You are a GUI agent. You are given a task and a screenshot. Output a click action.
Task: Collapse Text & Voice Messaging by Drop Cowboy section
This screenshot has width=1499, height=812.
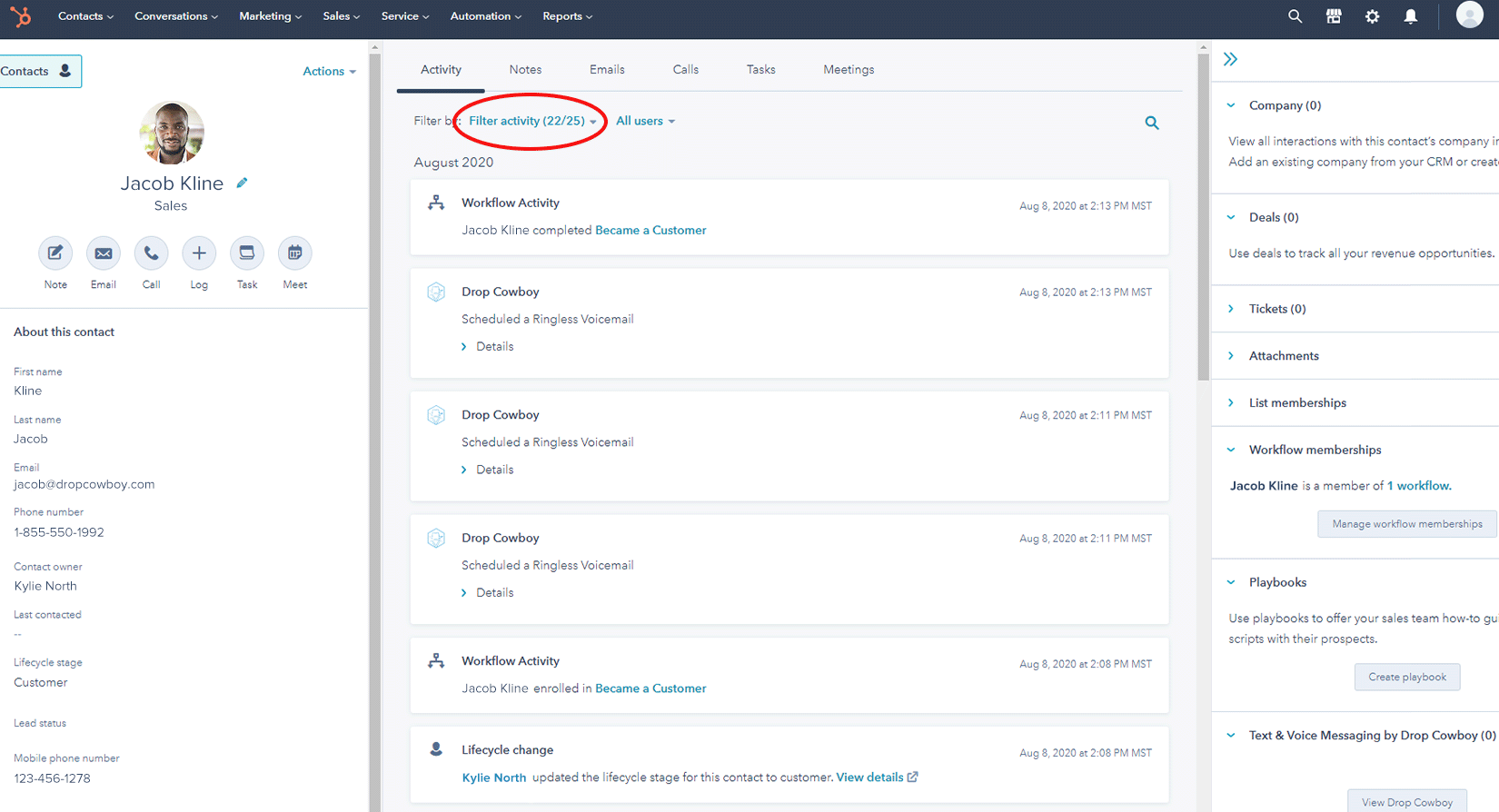pos(1231,736)
